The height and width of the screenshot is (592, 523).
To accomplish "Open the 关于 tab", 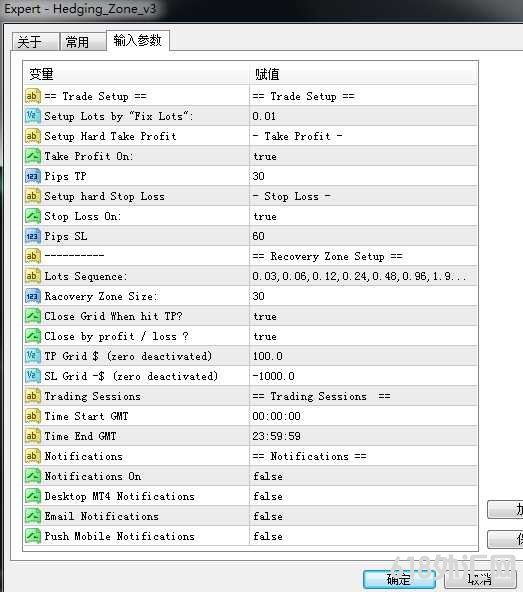I will pos(35,42).
